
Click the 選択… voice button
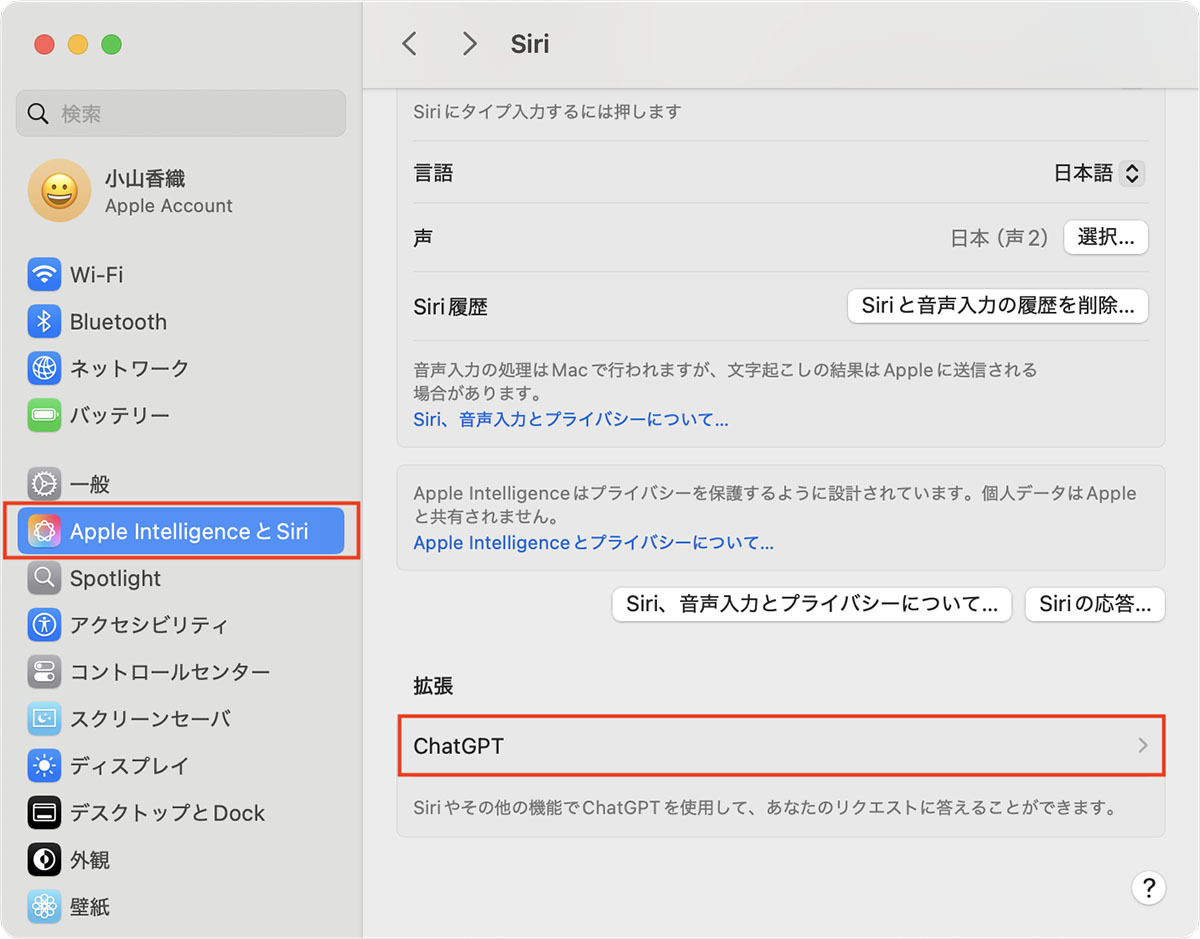click(x=1106, y=238)
